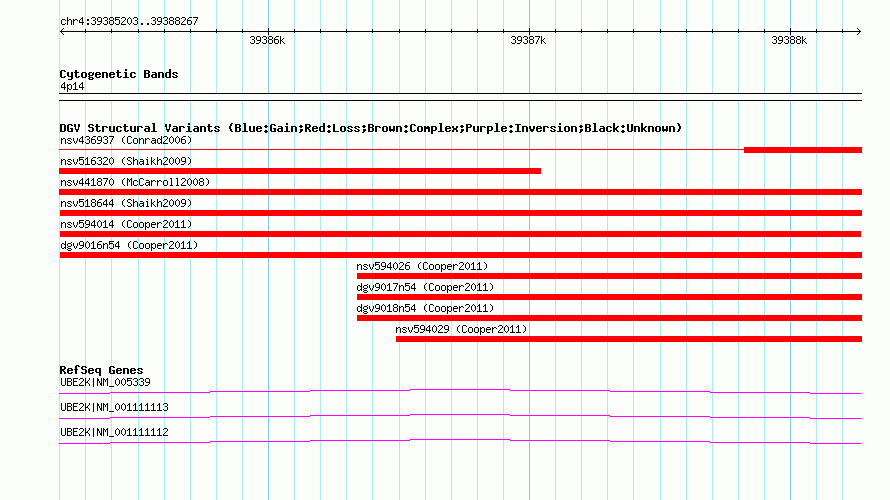Viewport: 890px width, 500px height.
Task: Open variant nsv594026 (Cooper2011) label
Action: 422,266
